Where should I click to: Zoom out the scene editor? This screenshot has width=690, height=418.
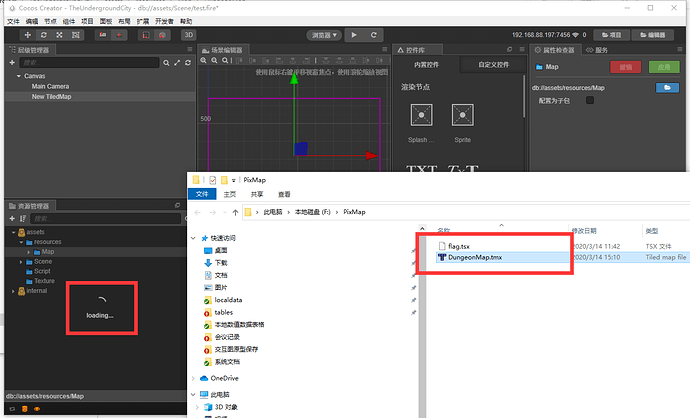(x=214, y=60)
